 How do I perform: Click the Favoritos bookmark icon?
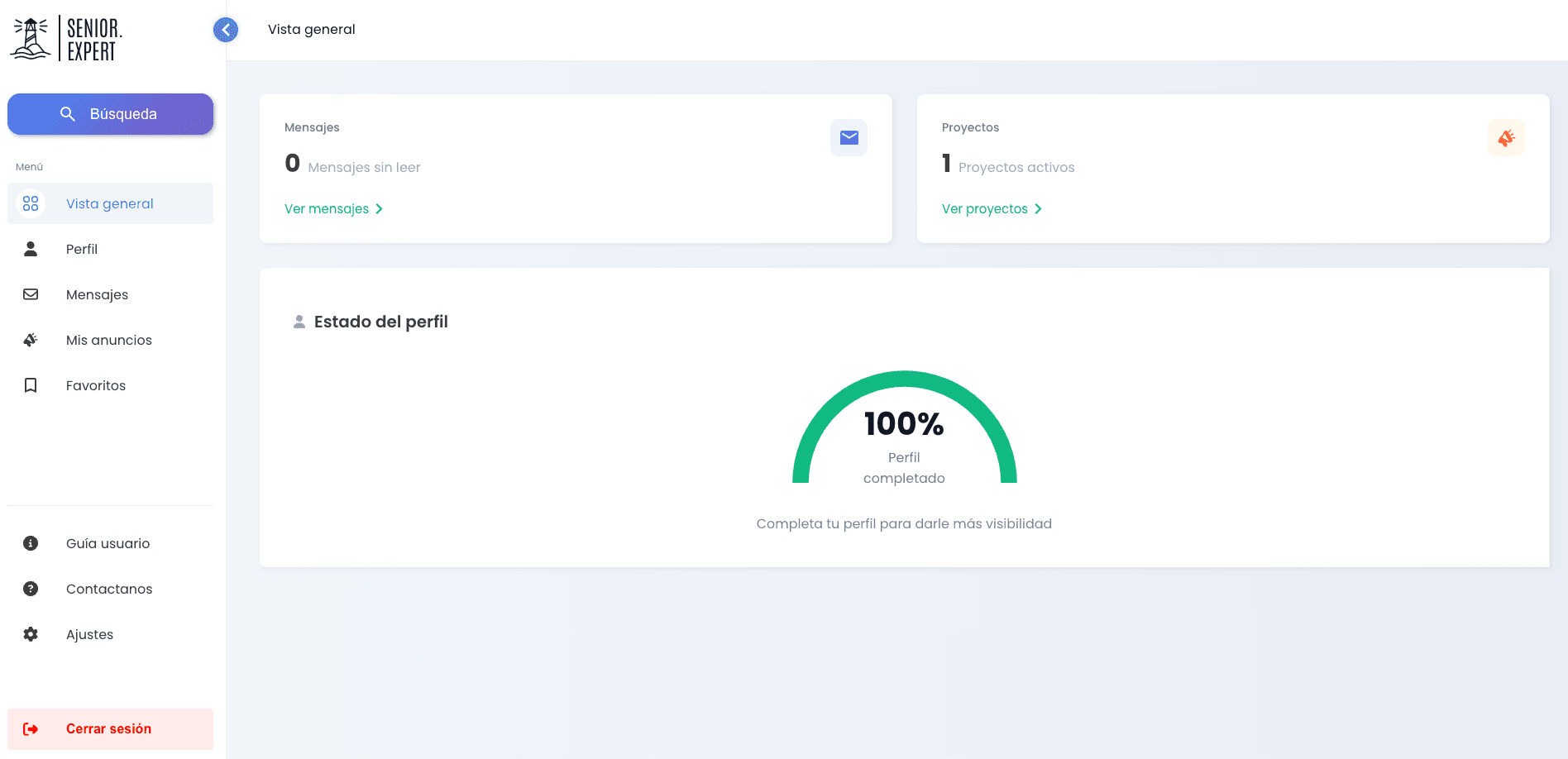(31, 385)
